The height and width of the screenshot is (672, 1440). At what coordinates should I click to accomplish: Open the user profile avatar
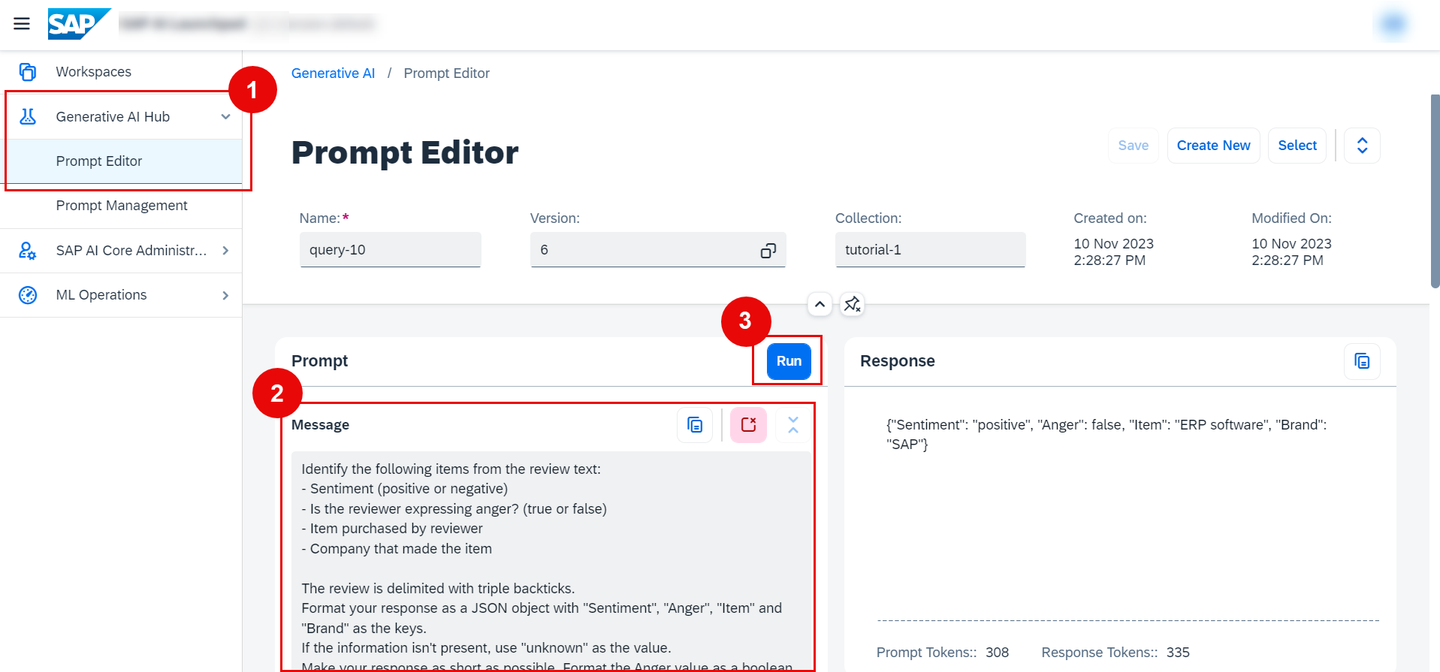[x=1394, y=24]
